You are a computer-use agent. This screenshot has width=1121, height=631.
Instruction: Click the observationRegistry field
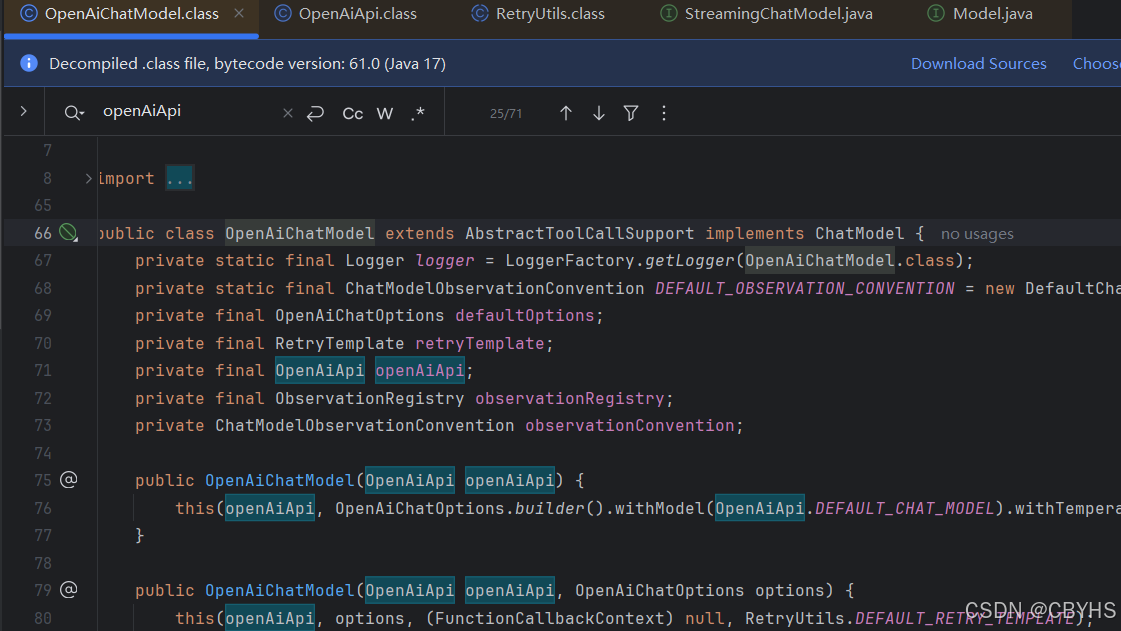570,399
